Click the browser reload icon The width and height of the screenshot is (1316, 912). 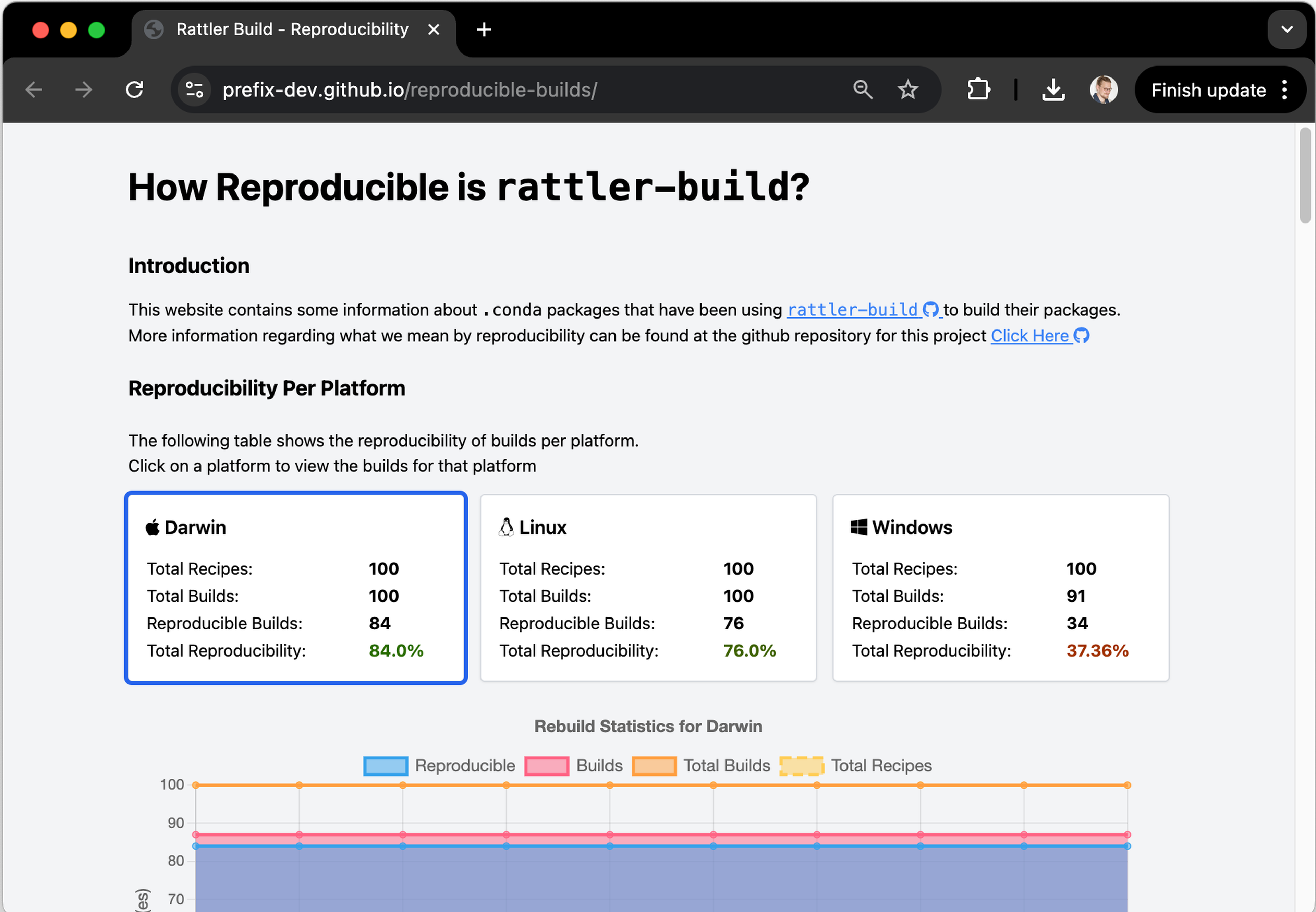pyautogui.click(x=135, y=90)
